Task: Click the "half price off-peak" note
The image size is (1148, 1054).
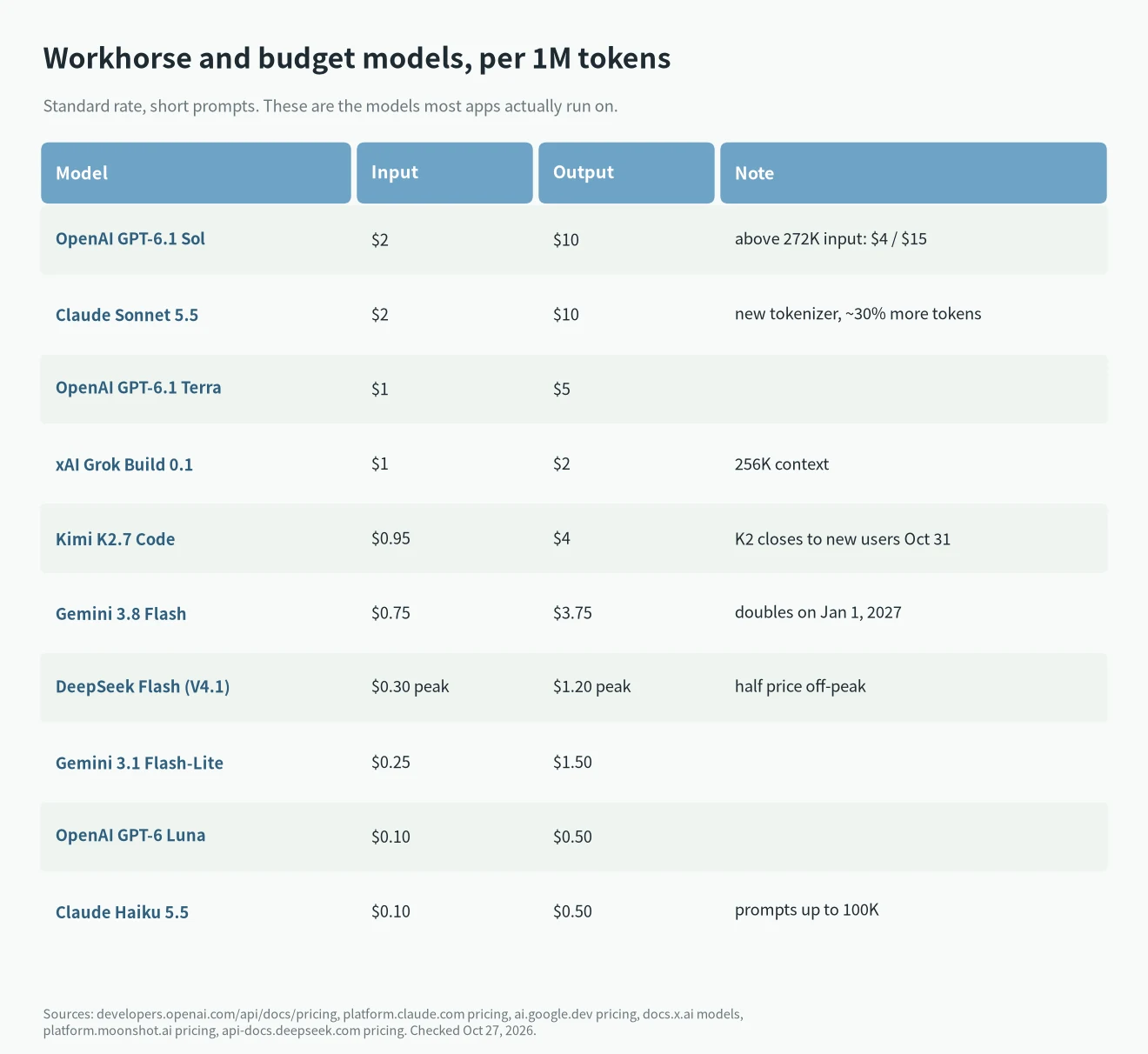Action: pos(800,686)
